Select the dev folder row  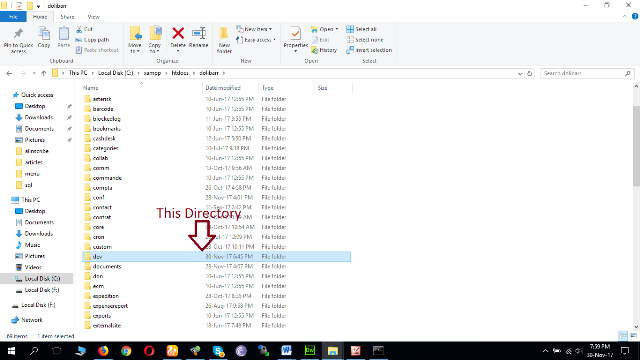click(x=216, y=257)
